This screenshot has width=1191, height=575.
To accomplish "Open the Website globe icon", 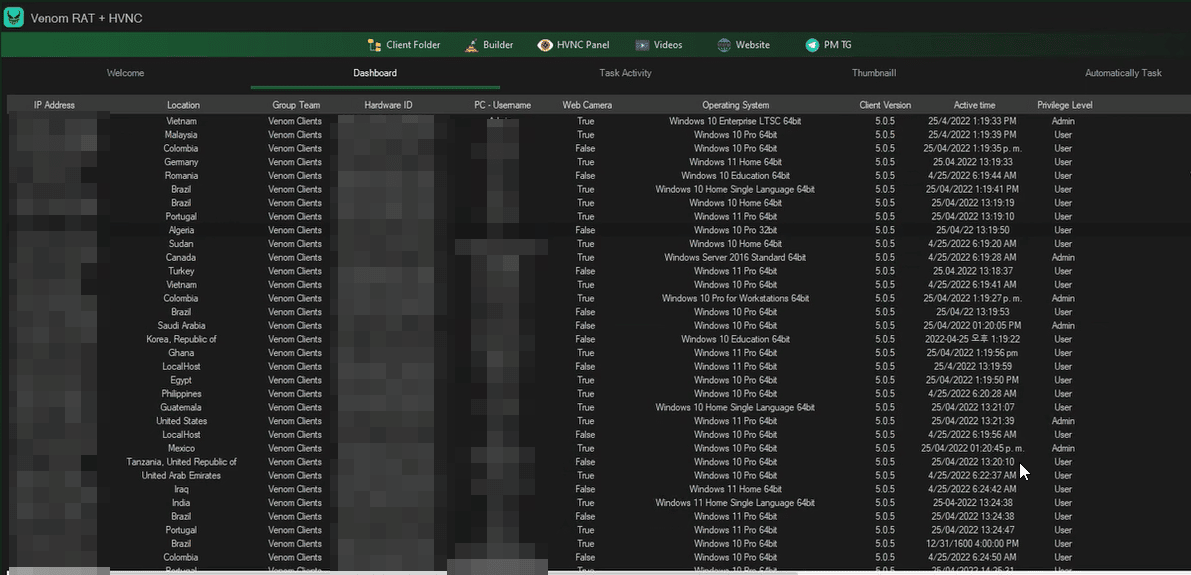I will pyautogui.click(x=724, y=45).
